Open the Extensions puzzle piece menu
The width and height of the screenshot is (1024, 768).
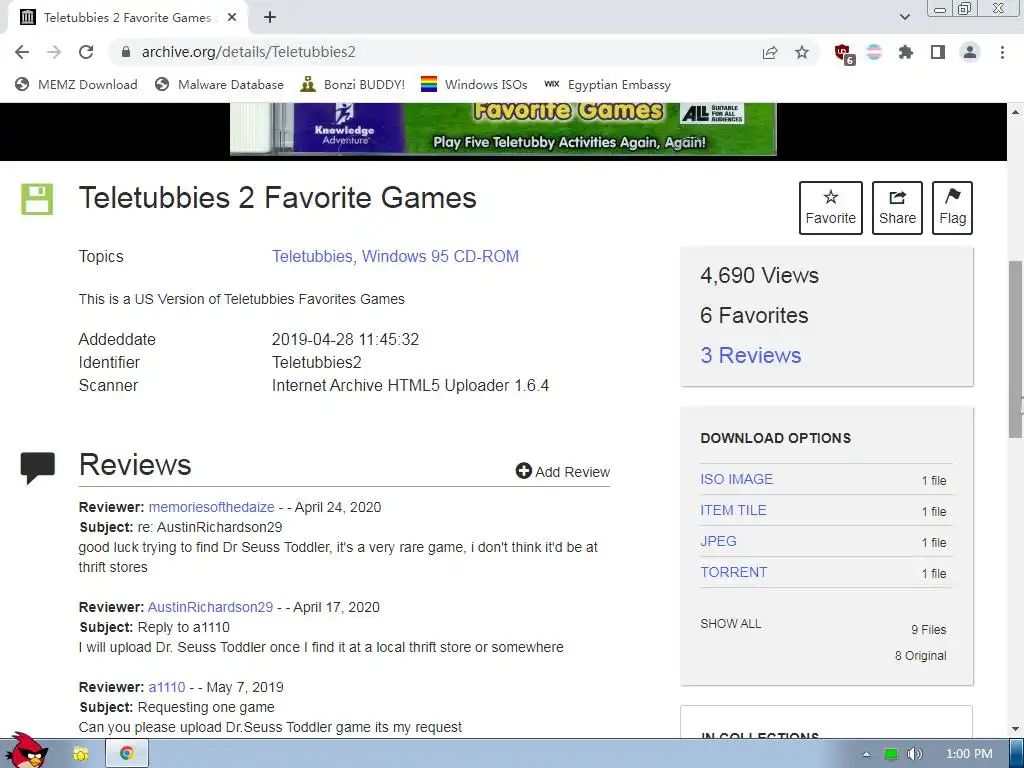coord(906,52)
